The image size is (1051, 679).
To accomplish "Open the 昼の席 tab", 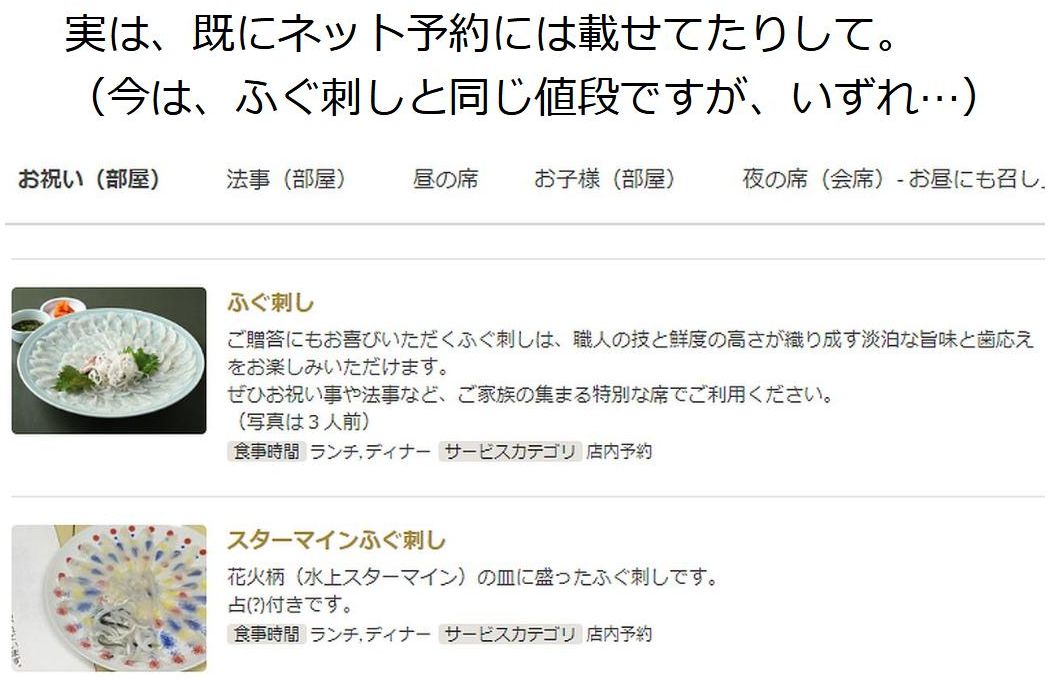I will tap(445, 180).
